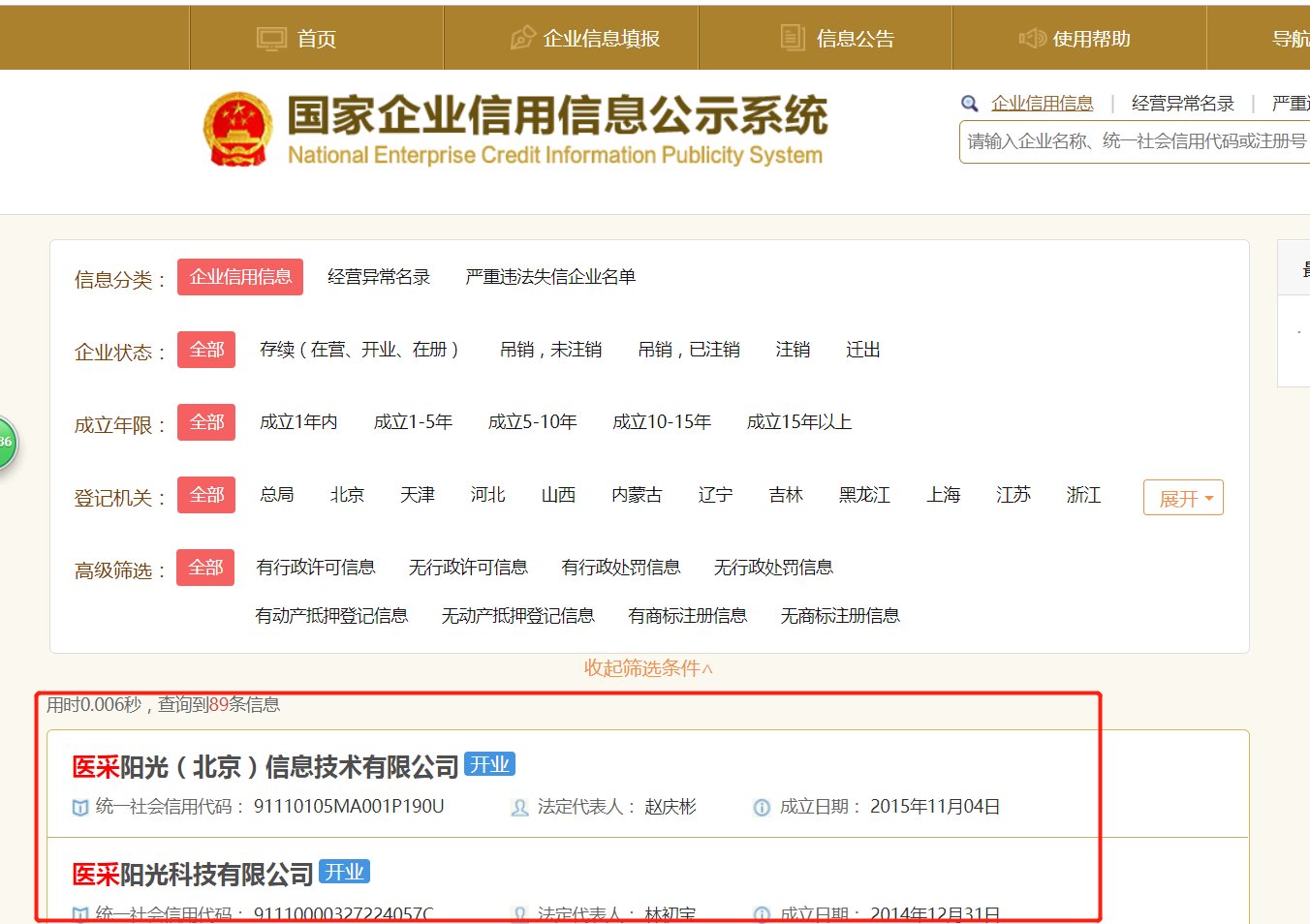This screenshot has width=1310, height=924.
Task: Click the speaker icon beside 使用帮助
Action: point(1032,39)
